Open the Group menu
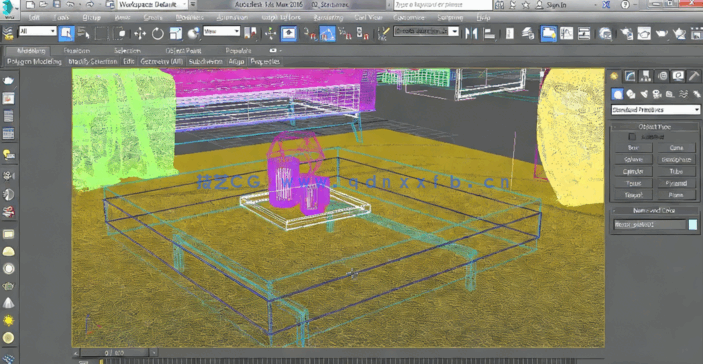Viewport: 703px width, 364px height. click(91, 17)
